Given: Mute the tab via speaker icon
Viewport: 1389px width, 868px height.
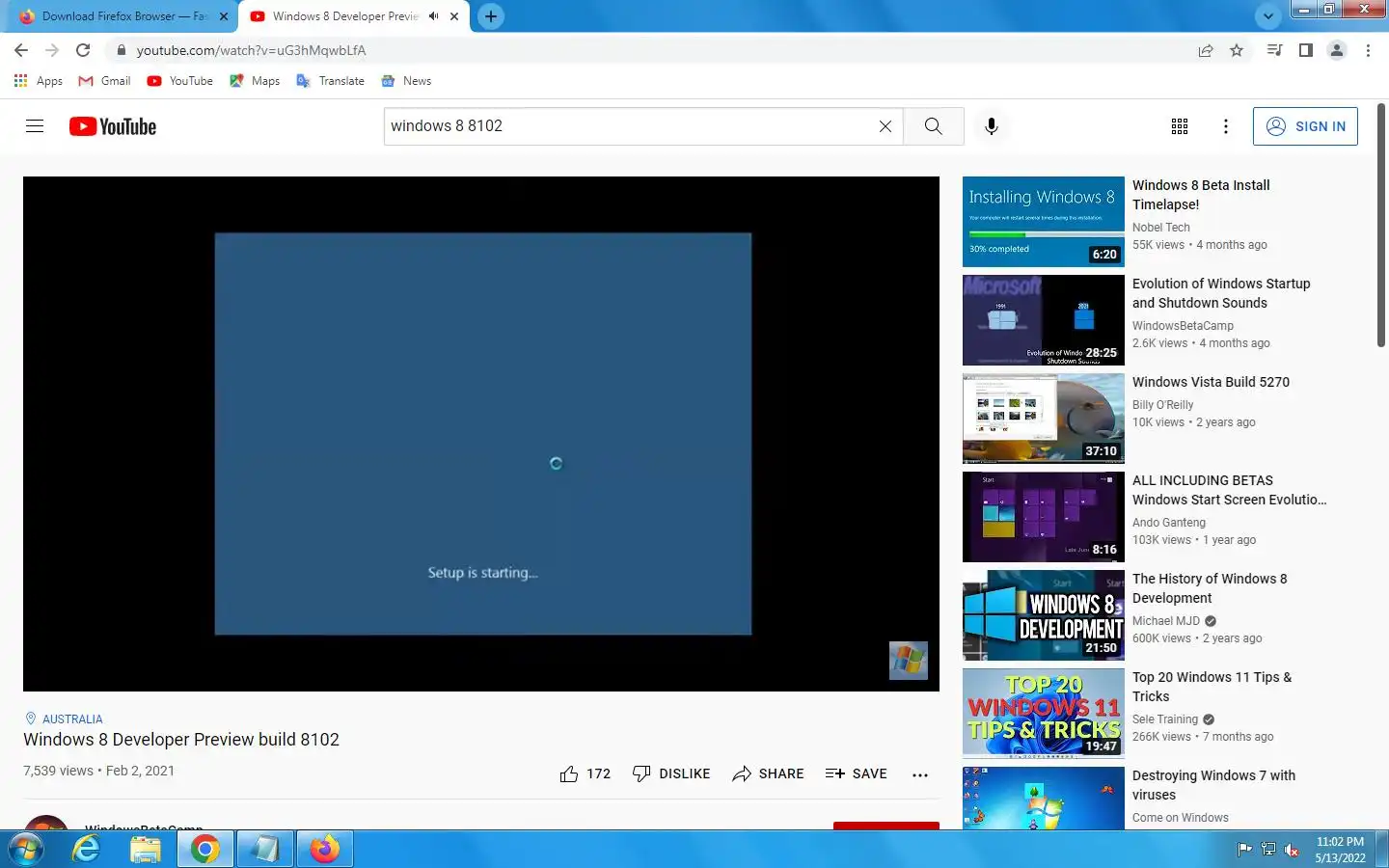Looking at the screenshot, I should (x=434, y=16).
